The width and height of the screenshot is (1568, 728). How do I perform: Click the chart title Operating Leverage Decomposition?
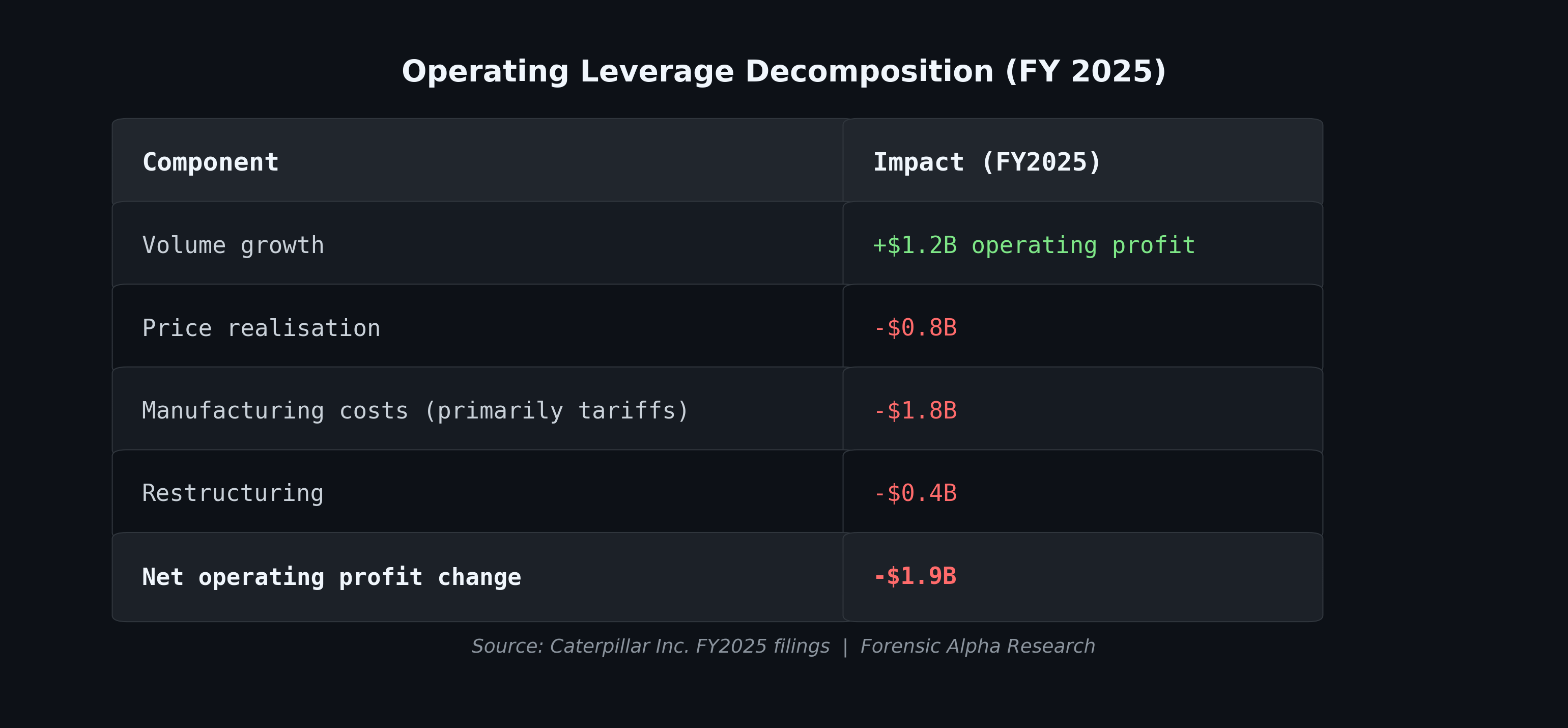(x=784, y=72)
